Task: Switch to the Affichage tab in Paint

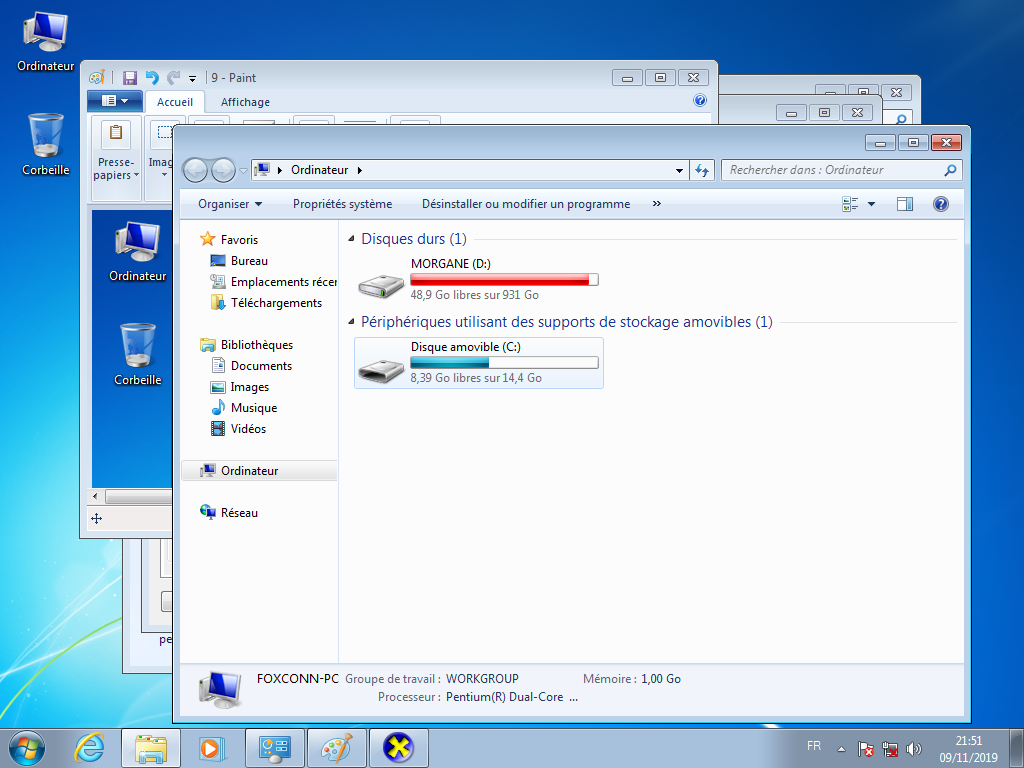Action: coord(245,102)
